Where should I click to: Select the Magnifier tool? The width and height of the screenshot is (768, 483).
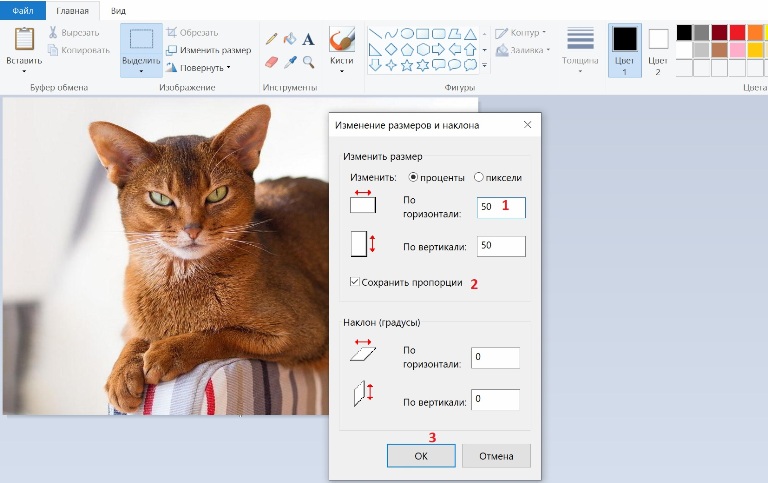click(308, 62)
